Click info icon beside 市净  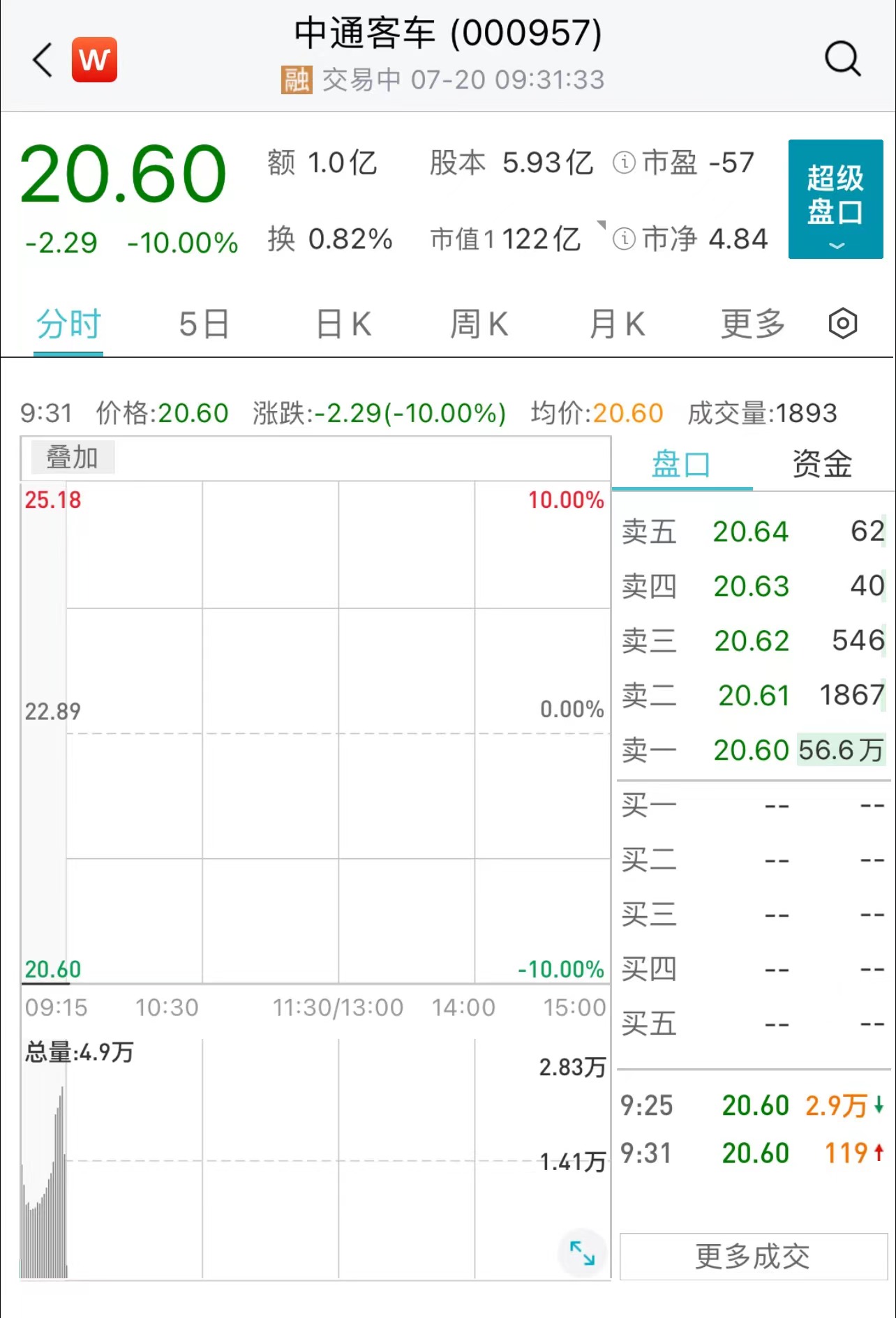coord(624,239)
